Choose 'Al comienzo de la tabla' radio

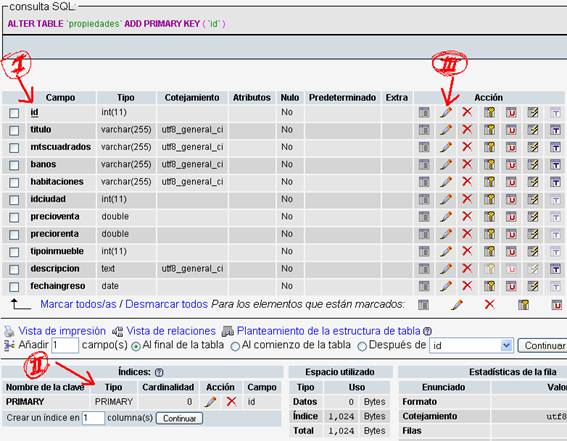235,346
